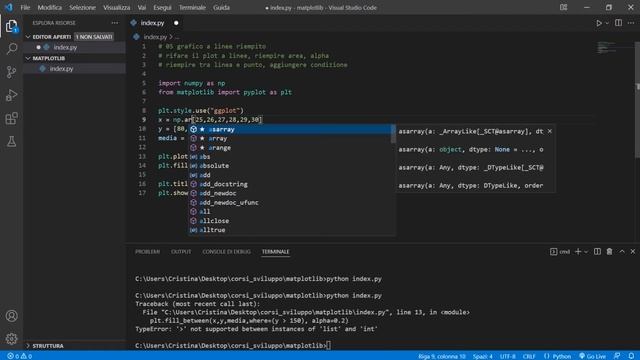Click CRLF end of line selector
Viewport: 640px width, 360px height.
(x=529, y=356)
